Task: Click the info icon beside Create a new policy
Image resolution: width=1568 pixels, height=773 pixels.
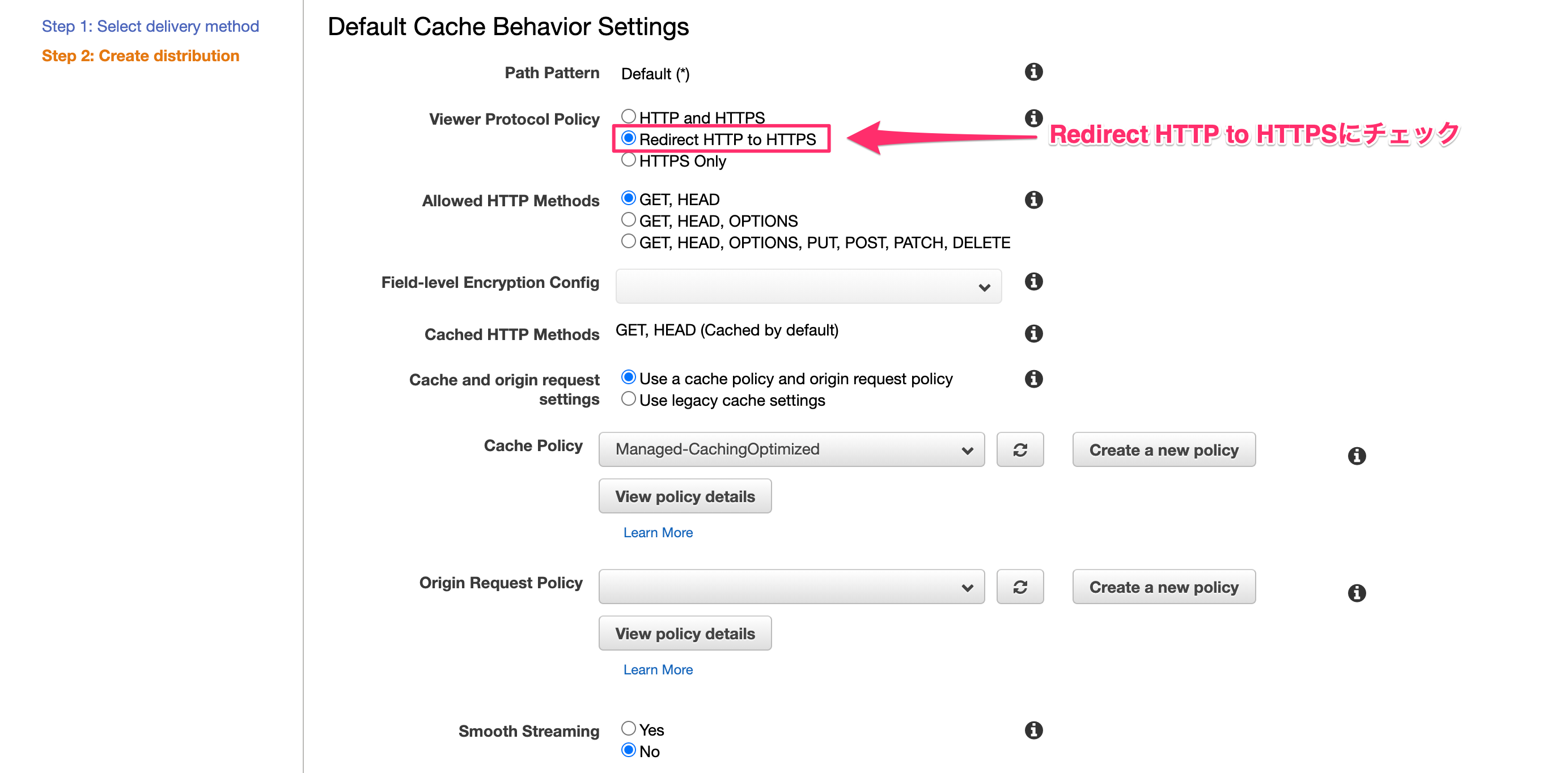Action: (1357, 455)
